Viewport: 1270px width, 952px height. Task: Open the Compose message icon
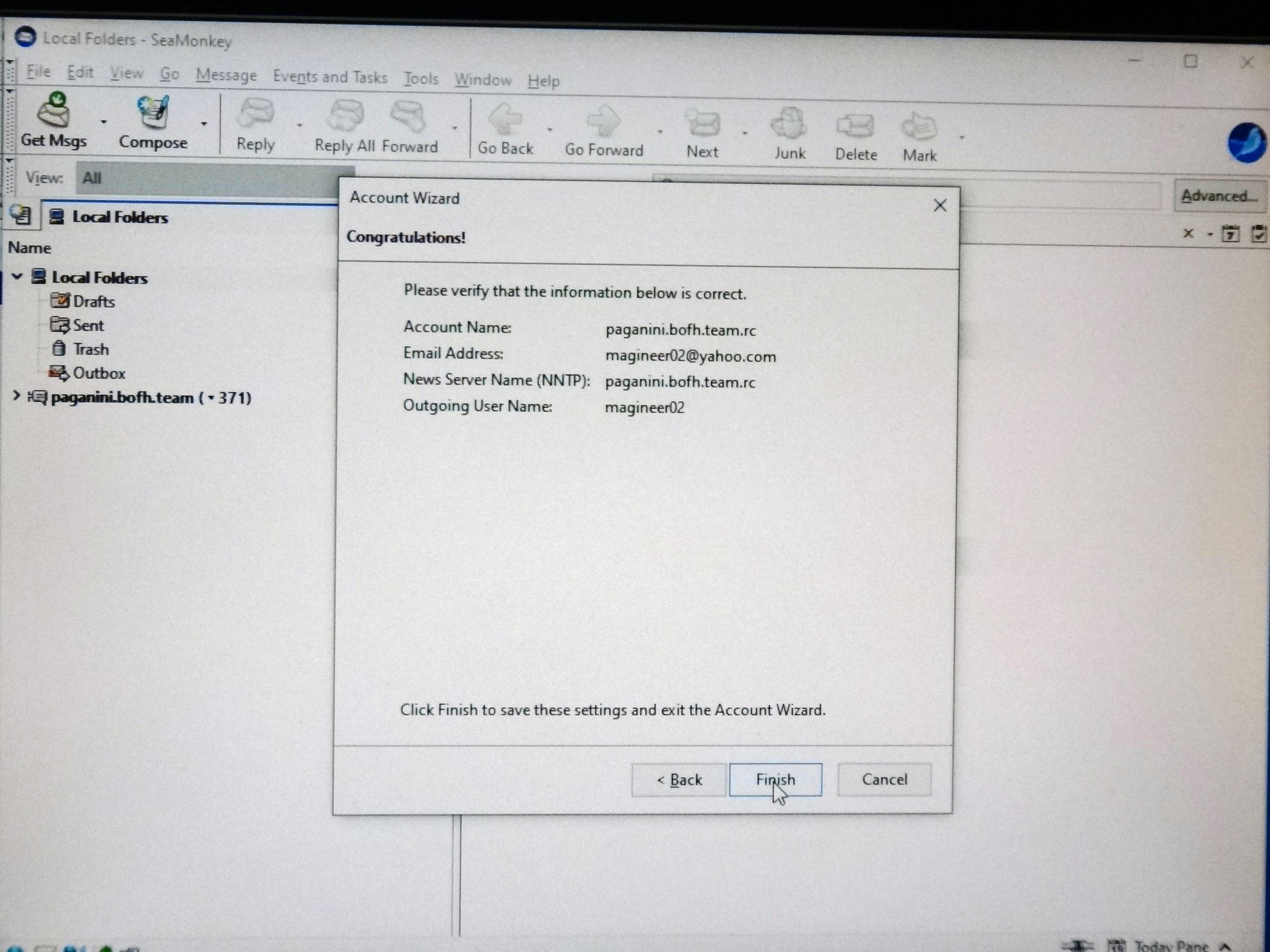pos(153,113)
